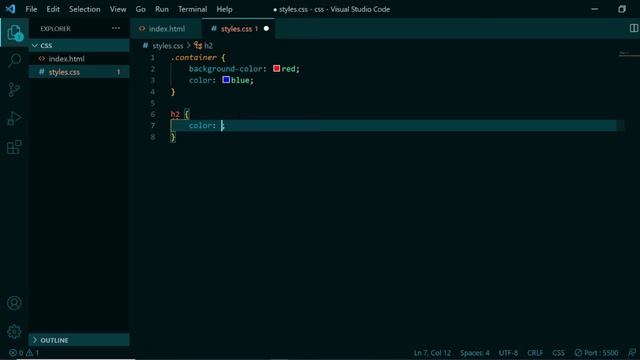Click styles.css in the breadcrumb path
Screen dimensions: 640x360
[168, 46]
